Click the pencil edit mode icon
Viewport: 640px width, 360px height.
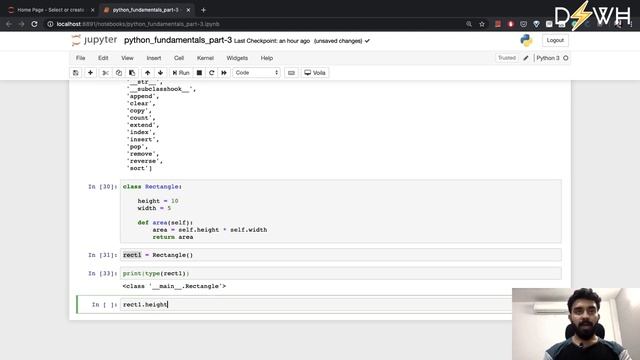tap(526, 58)
